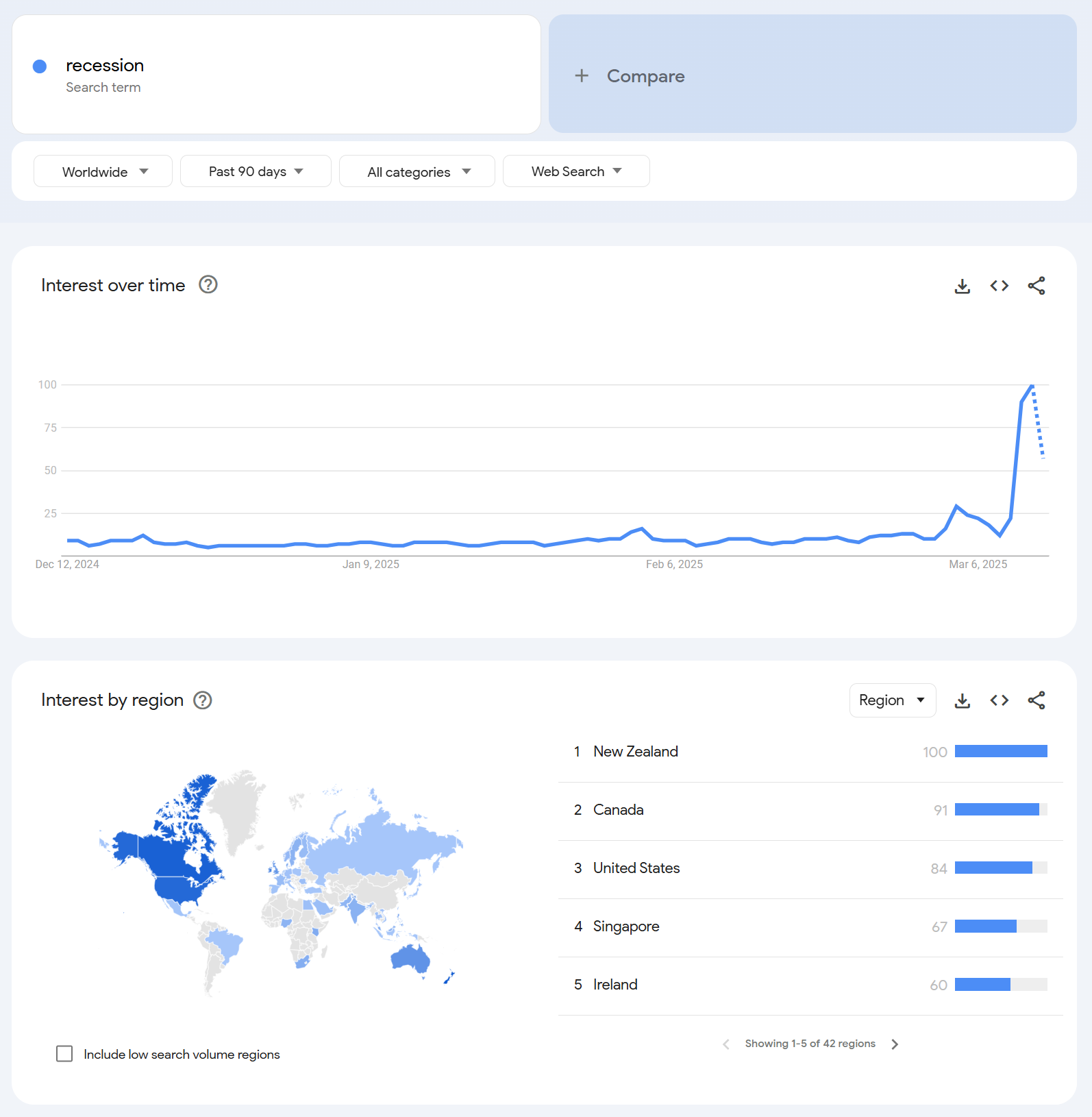The image size is (1092, 1117).
Task: Open help for Interest by region
Action: point(203,700)
